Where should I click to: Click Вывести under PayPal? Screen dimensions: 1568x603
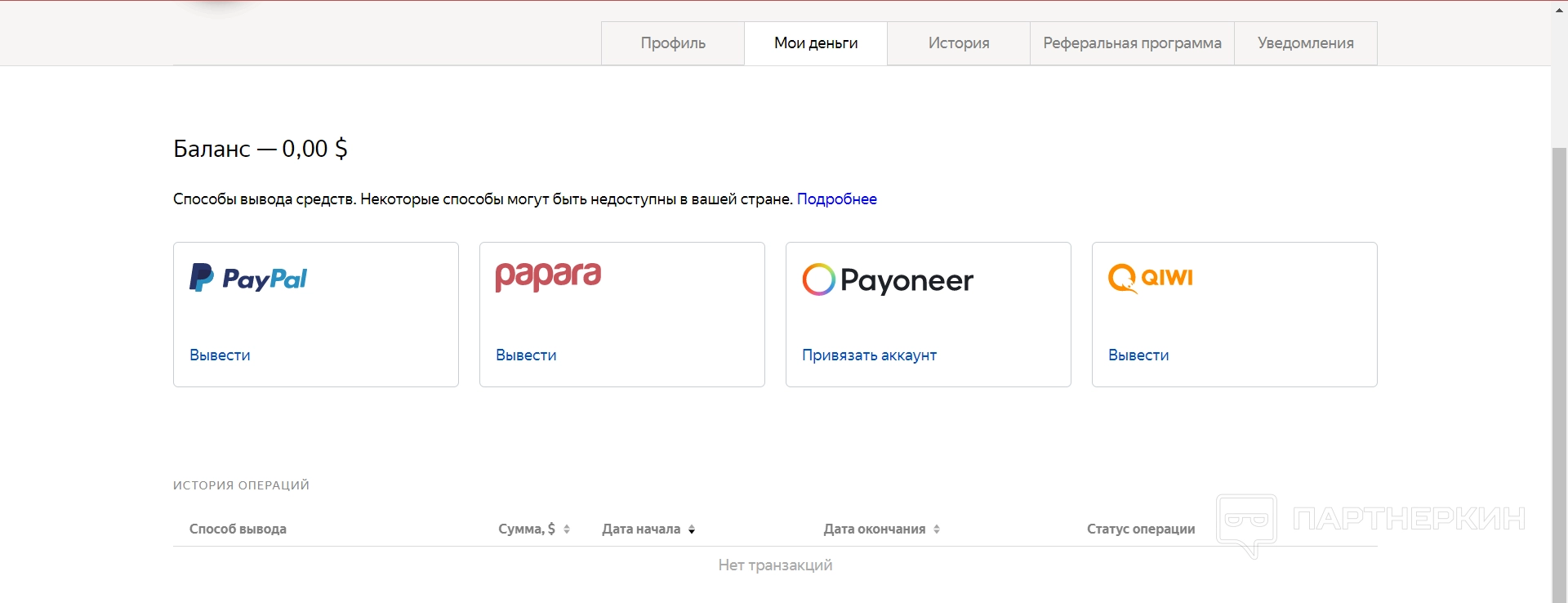pos(220,355)
